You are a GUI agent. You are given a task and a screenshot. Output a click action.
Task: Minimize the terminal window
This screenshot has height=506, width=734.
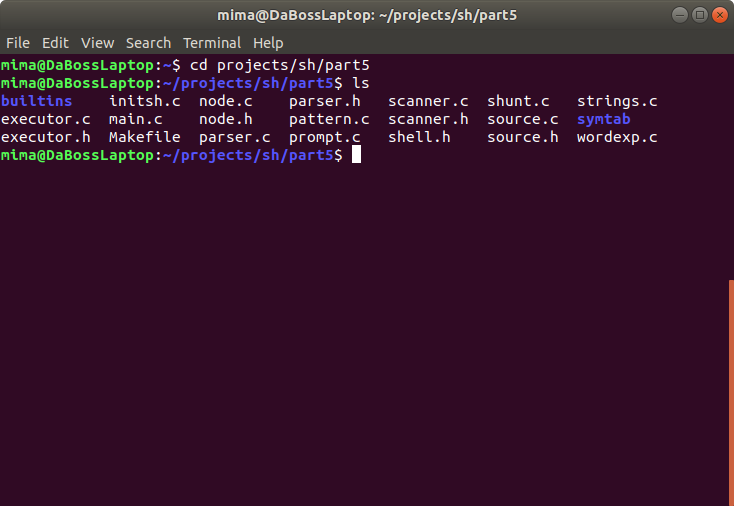(680, 15)
